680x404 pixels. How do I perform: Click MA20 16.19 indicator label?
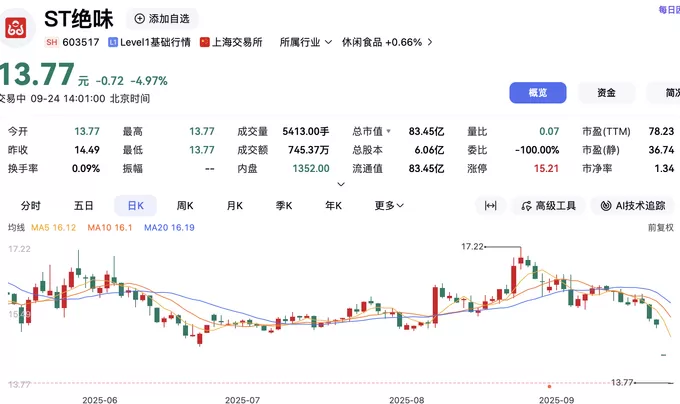tap(169, 228)
